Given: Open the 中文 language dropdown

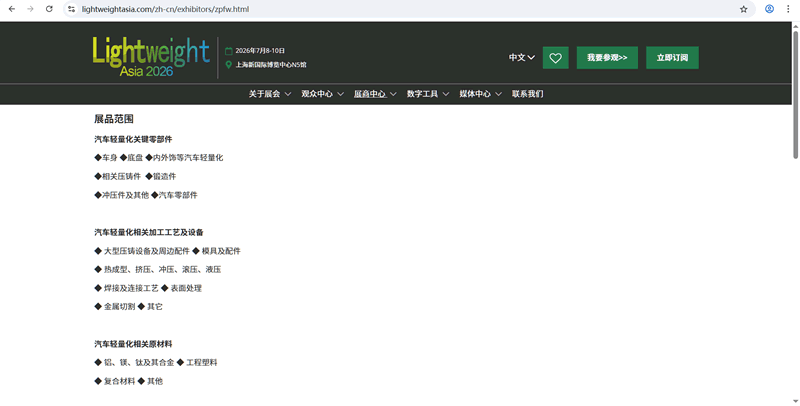Looking at the screenshot, I should click(521, 58).
